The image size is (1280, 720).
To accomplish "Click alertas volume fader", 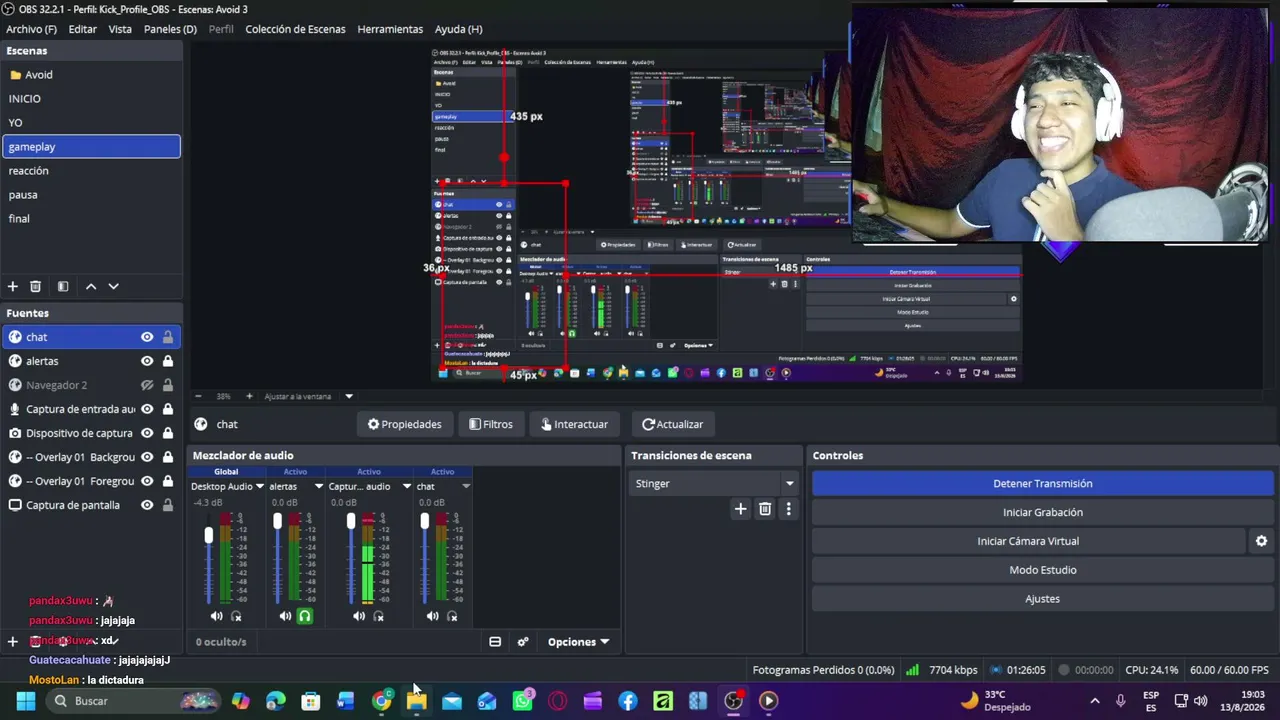I will pos(278,522).
